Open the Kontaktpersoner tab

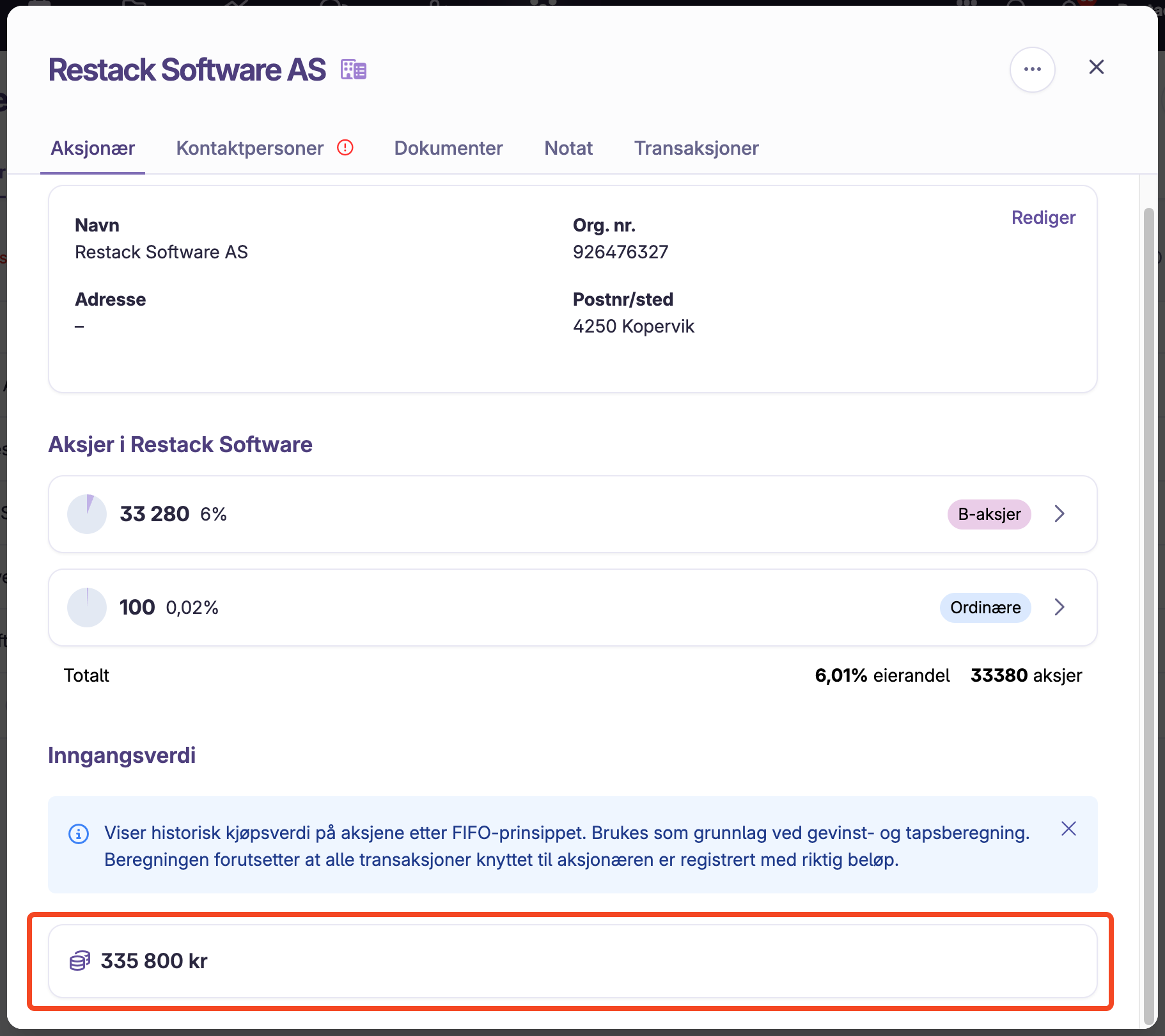click(250, 148)
